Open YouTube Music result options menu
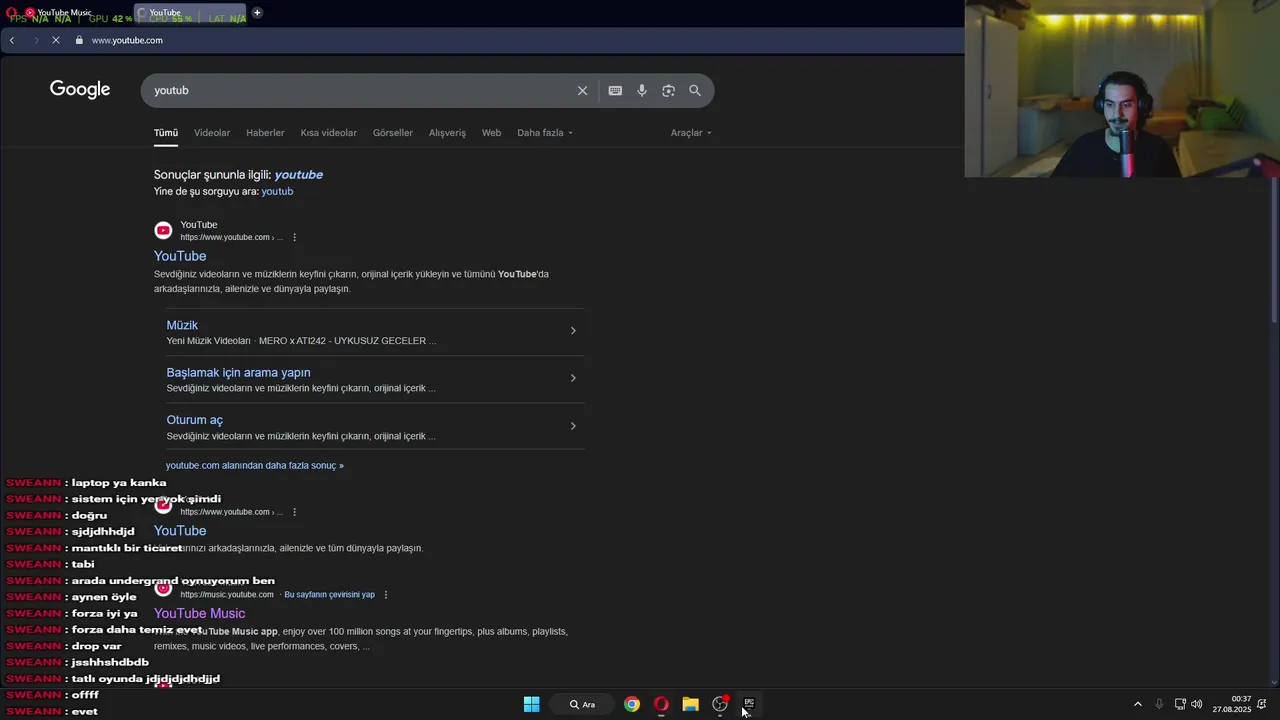 point(386,594)
